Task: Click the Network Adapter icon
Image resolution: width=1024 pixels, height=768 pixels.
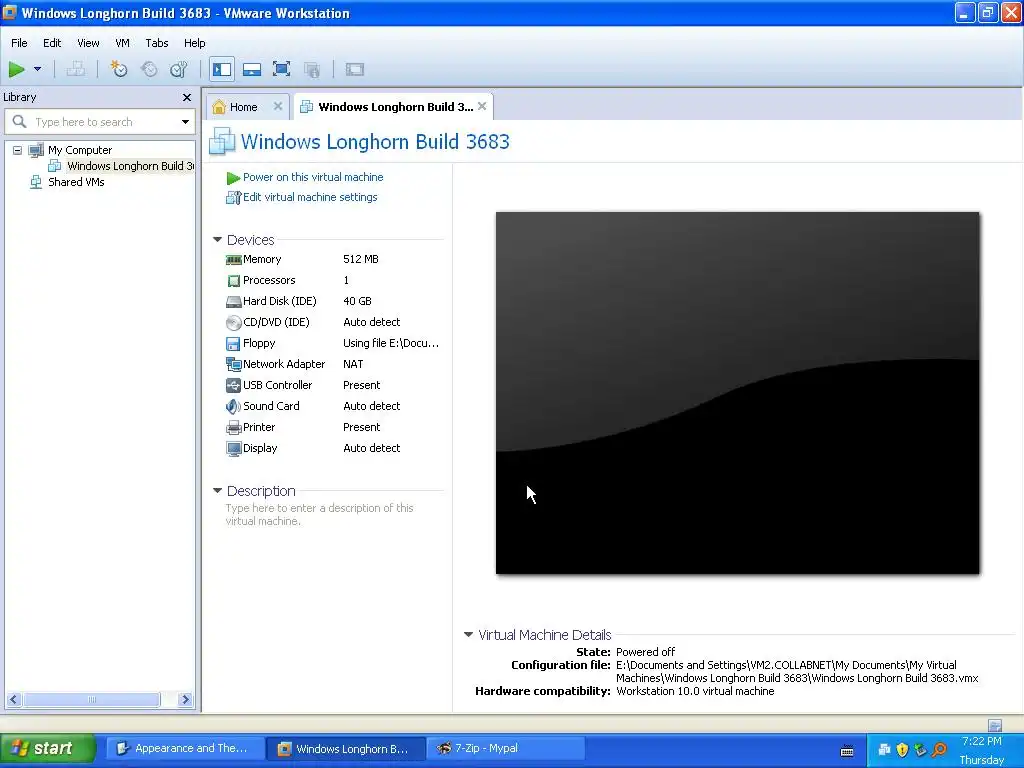Action: click(x=233, y=364)
